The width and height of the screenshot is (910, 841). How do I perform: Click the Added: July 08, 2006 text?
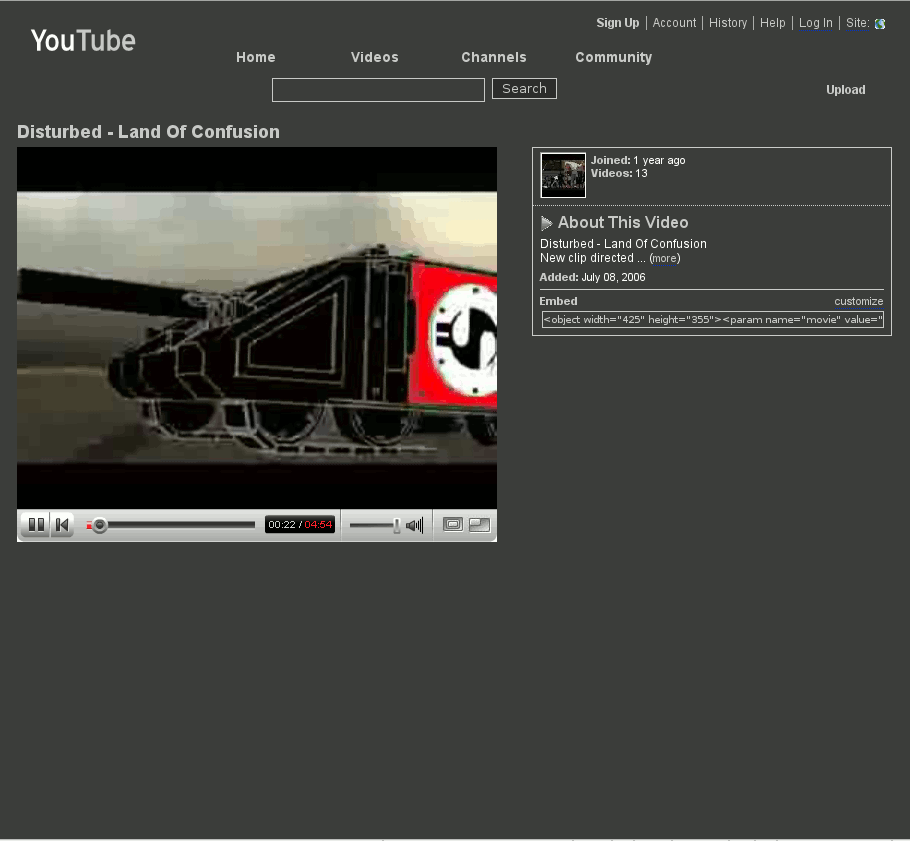(x=592, y=277)
